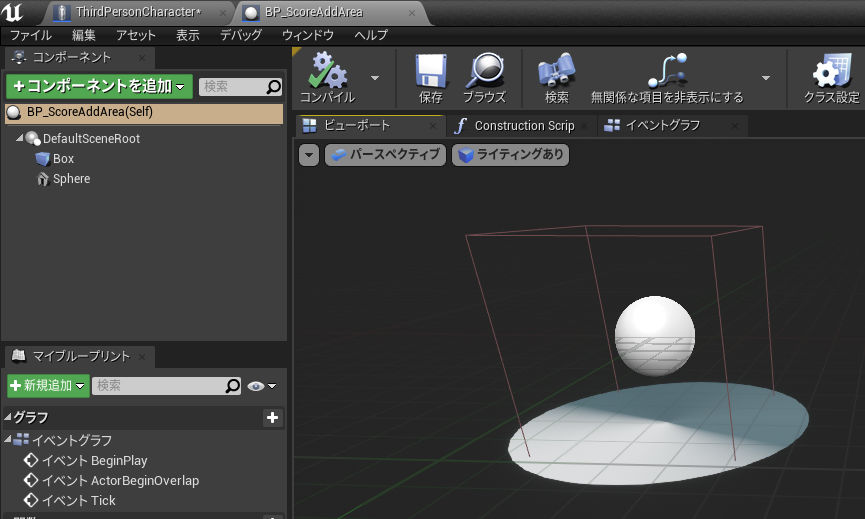Select the マイブループリント panel tab
Image resolution: width=865 pixels, height=519 pixels.
point(81,356)
